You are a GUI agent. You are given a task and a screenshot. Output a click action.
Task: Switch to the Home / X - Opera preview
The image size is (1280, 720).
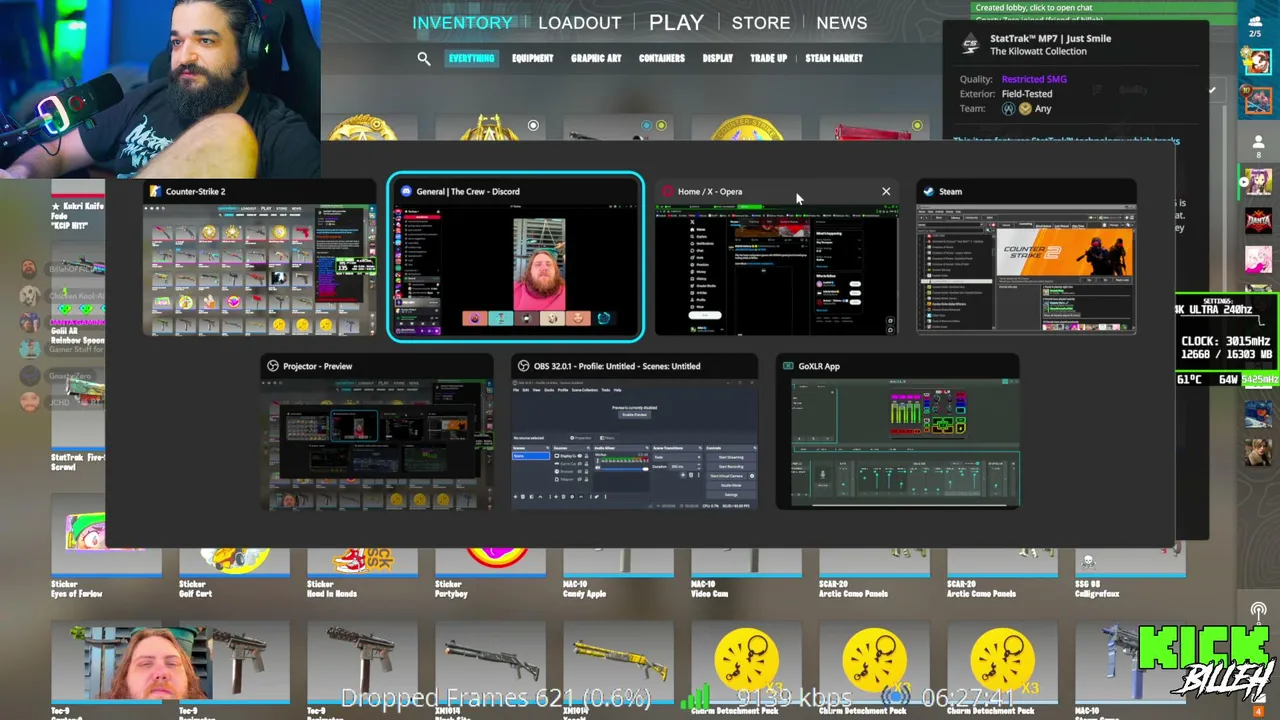pyautogui.click(x=776, y=258)
